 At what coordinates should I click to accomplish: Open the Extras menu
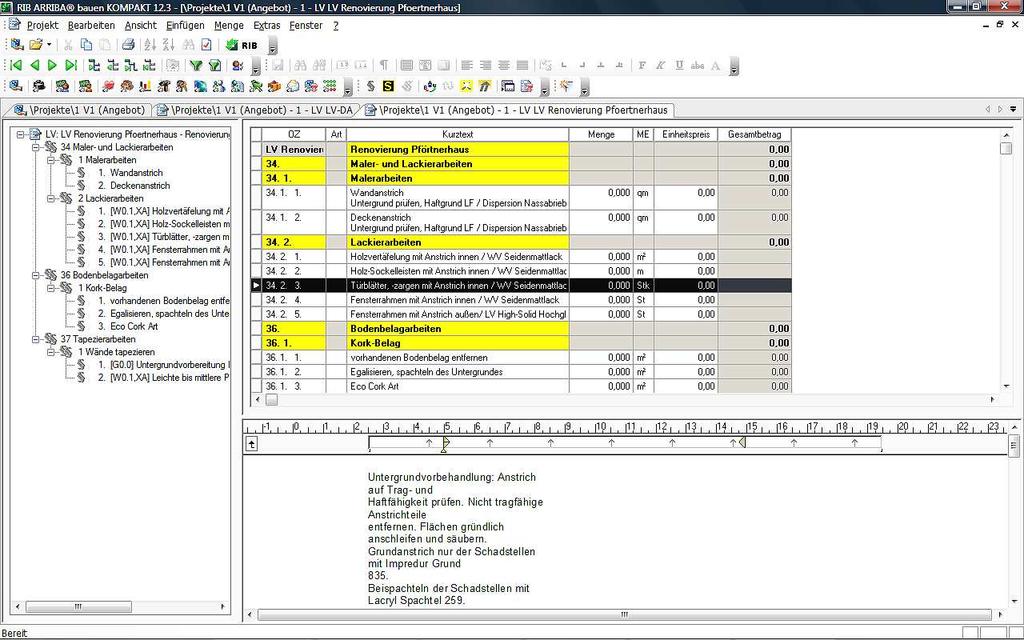(x=266, y=25)
